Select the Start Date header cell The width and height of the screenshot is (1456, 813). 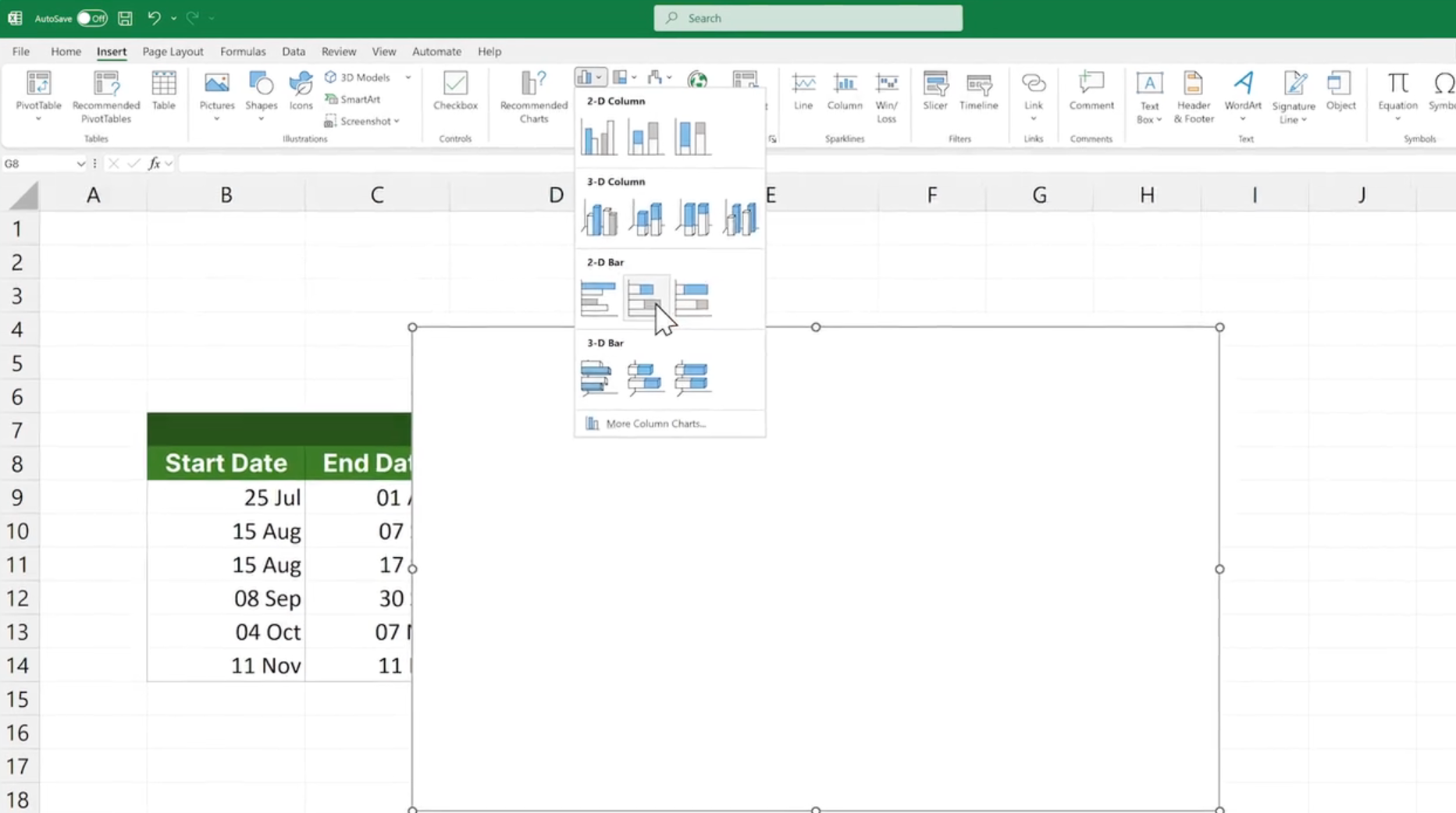pos(226,463)
